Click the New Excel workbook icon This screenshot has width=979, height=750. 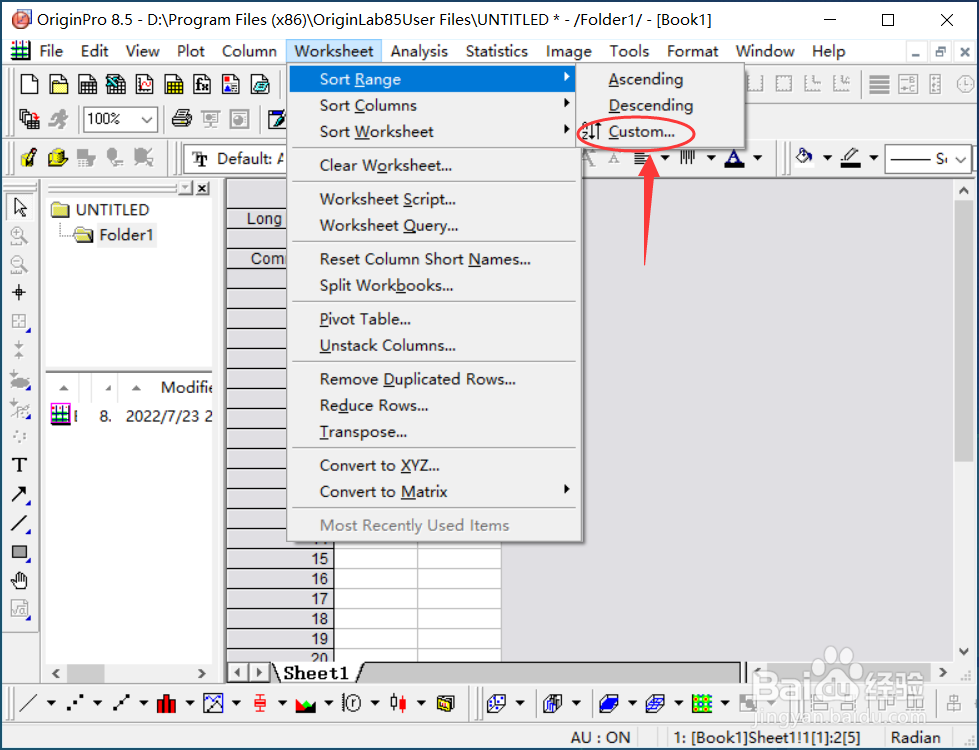(116, 84)
